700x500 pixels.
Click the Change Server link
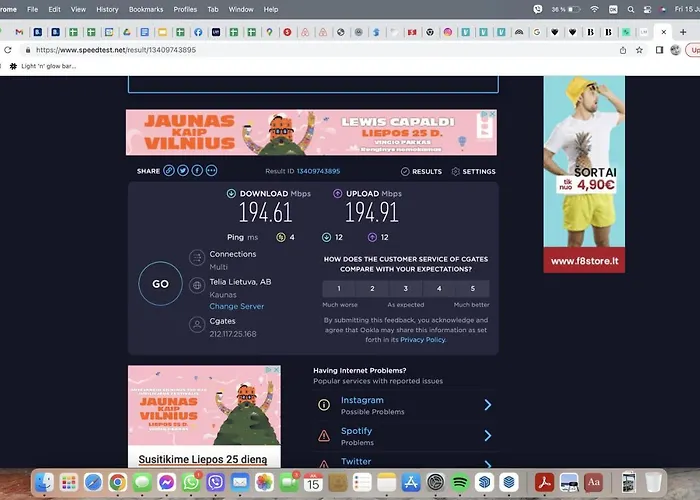pos(237,307)
